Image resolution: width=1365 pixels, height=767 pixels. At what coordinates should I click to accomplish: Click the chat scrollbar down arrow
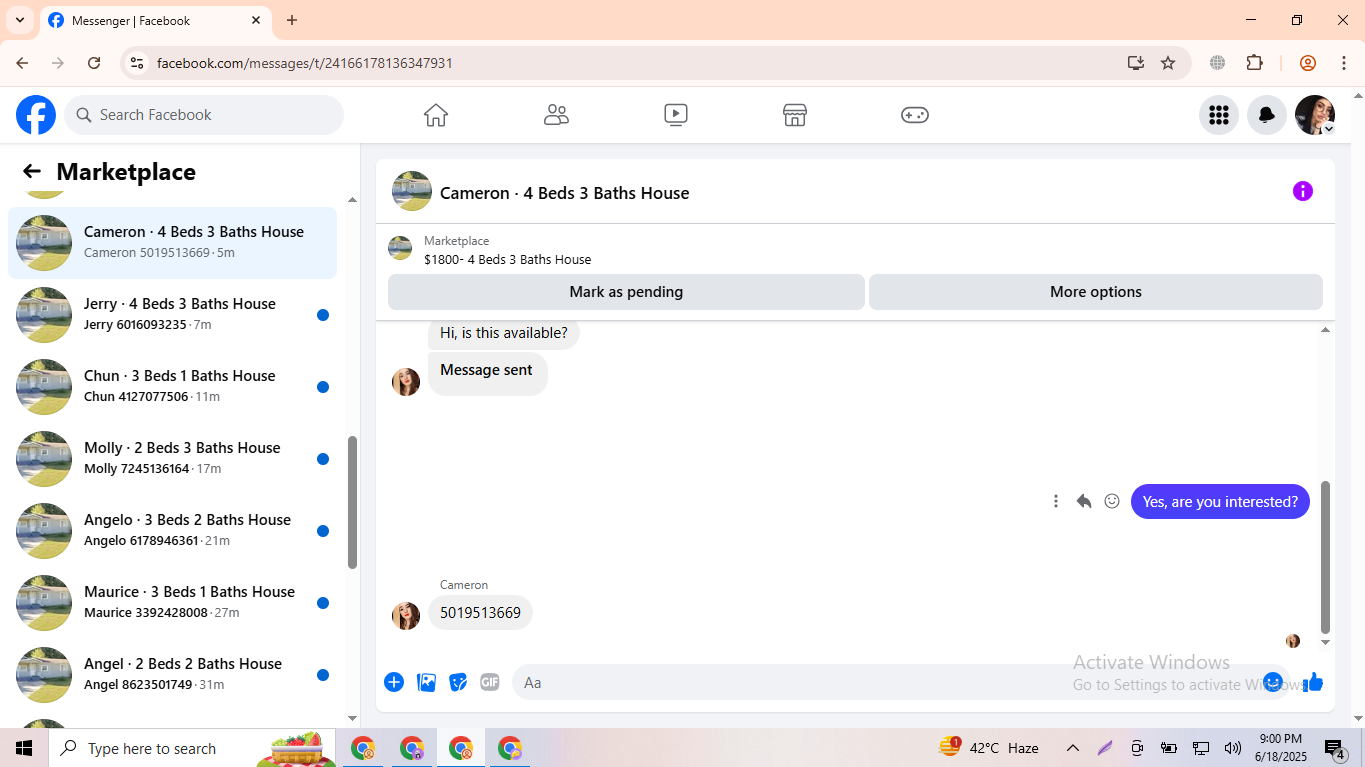pos(1326,642)
